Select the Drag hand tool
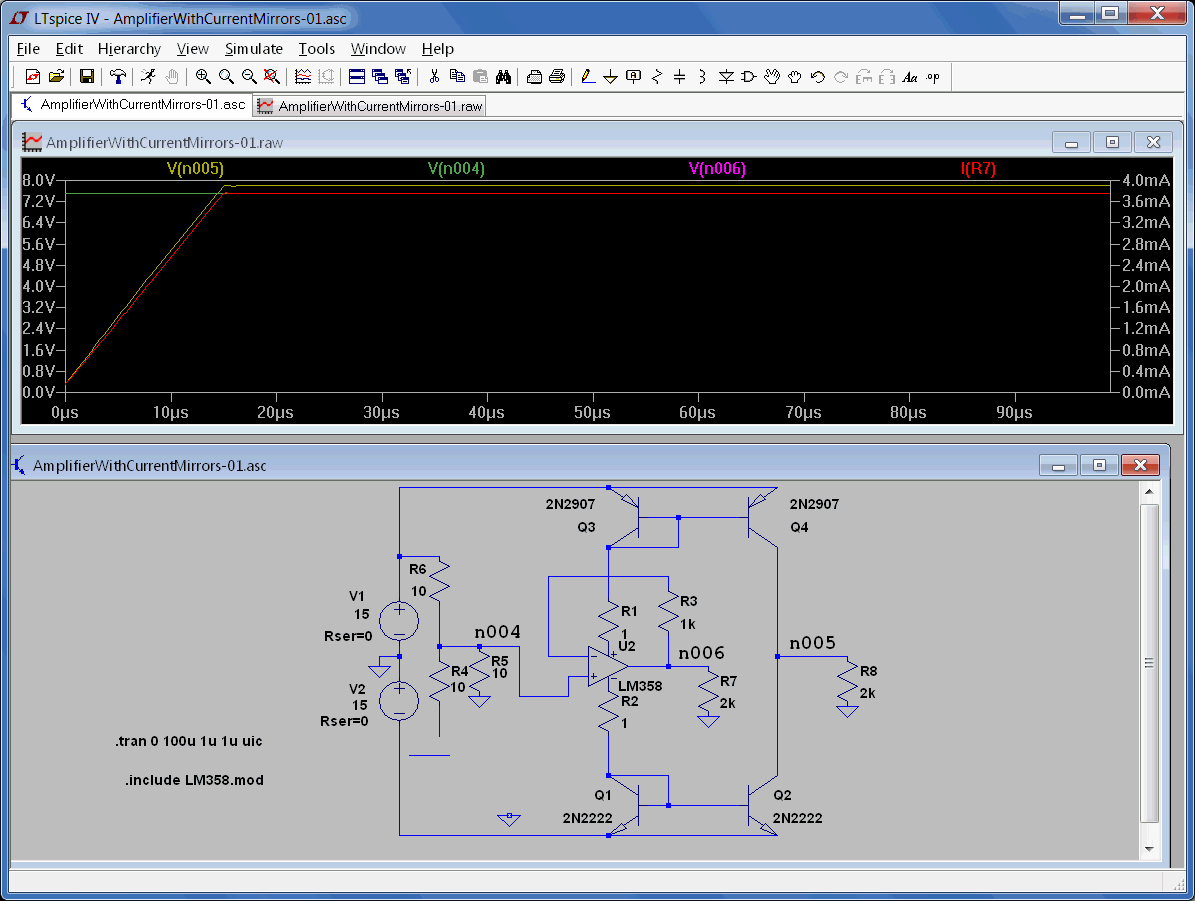Viewport: 1195px width, 901px height. pyautogui.click(x=795, y=77)
